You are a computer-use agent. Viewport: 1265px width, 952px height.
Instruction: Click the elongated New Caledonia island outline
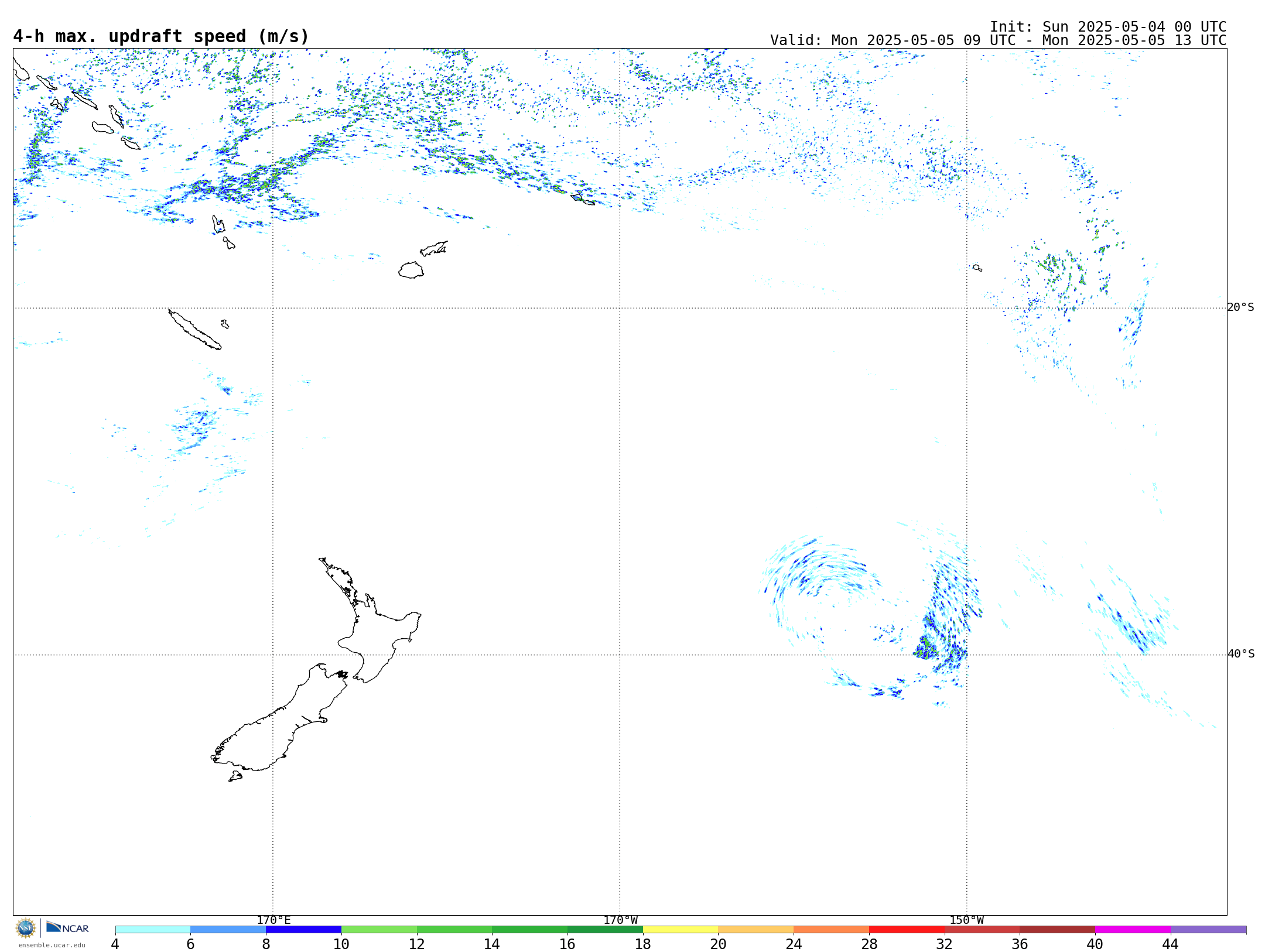pos(194,330)
